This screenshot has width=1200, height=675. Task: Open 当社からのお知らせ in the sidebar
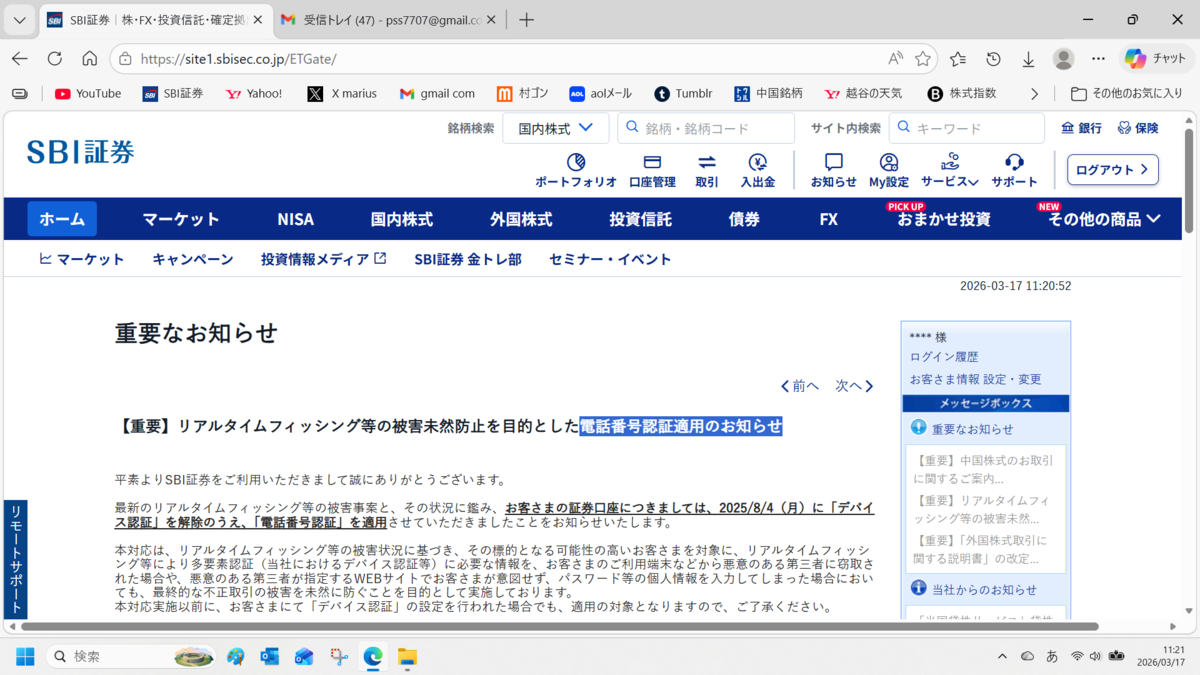click(984, 589)
